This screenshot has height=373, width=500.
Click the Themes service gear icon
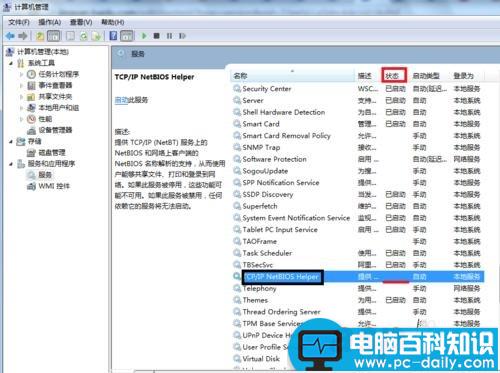[237, 300]
